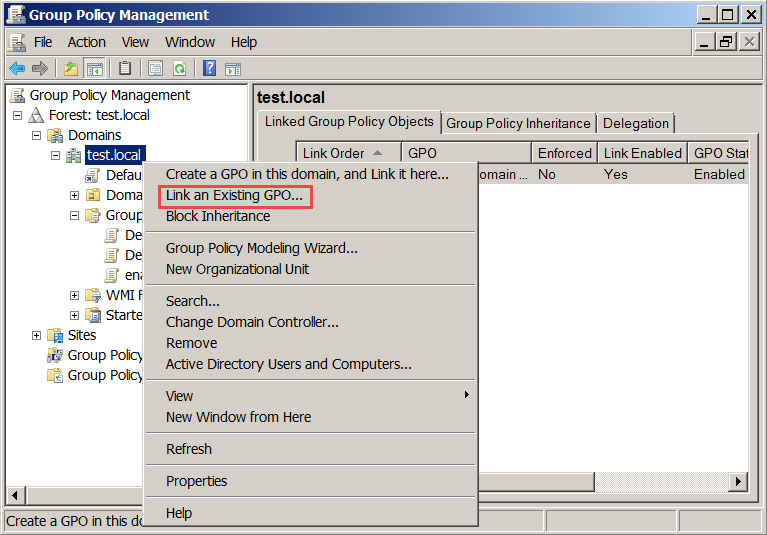This screenshot has width=767, height=535.
Task: Open the Action menu
Action: [x=87, y=43]
